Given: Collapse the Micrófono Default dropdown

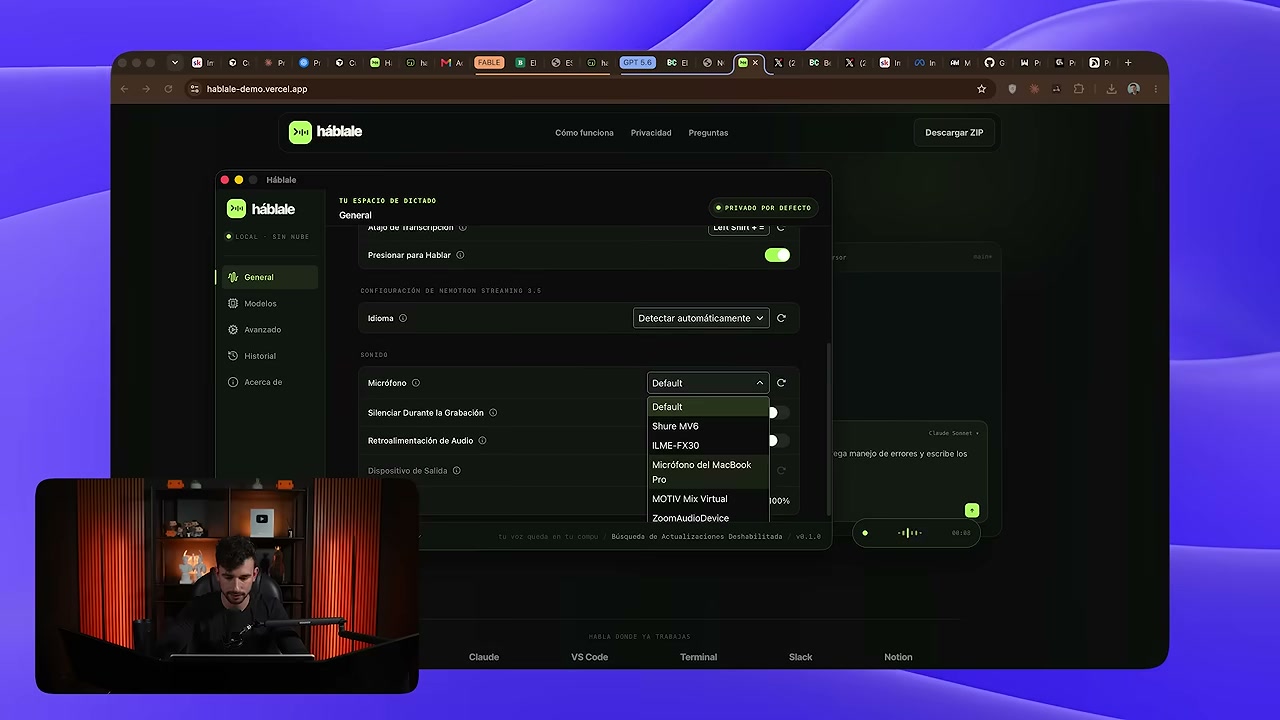Looking at the screenshot, I should click(x=708, y=383).
